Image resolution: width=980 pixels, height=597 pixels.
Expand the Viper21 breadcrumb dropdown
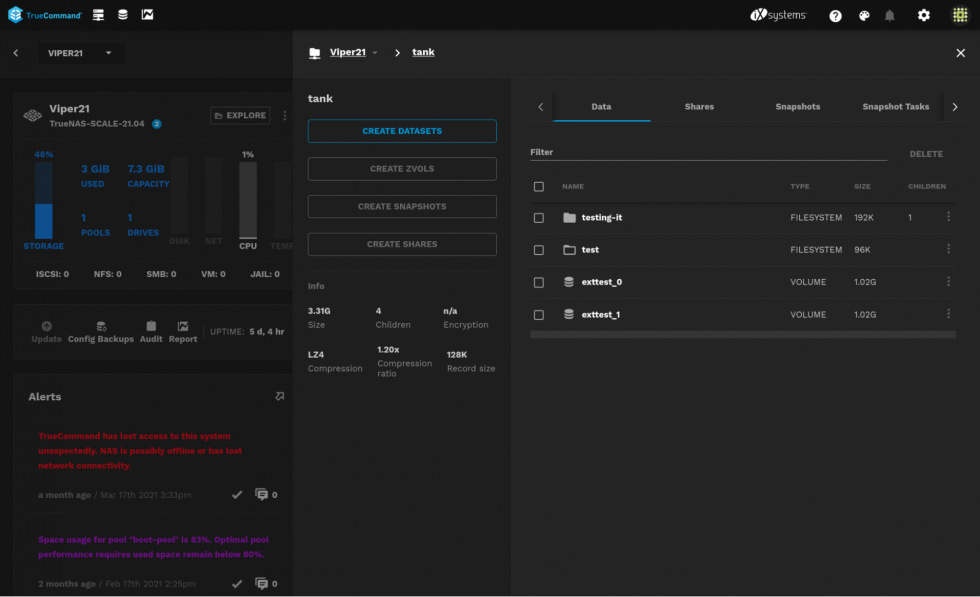click(375, 53)
